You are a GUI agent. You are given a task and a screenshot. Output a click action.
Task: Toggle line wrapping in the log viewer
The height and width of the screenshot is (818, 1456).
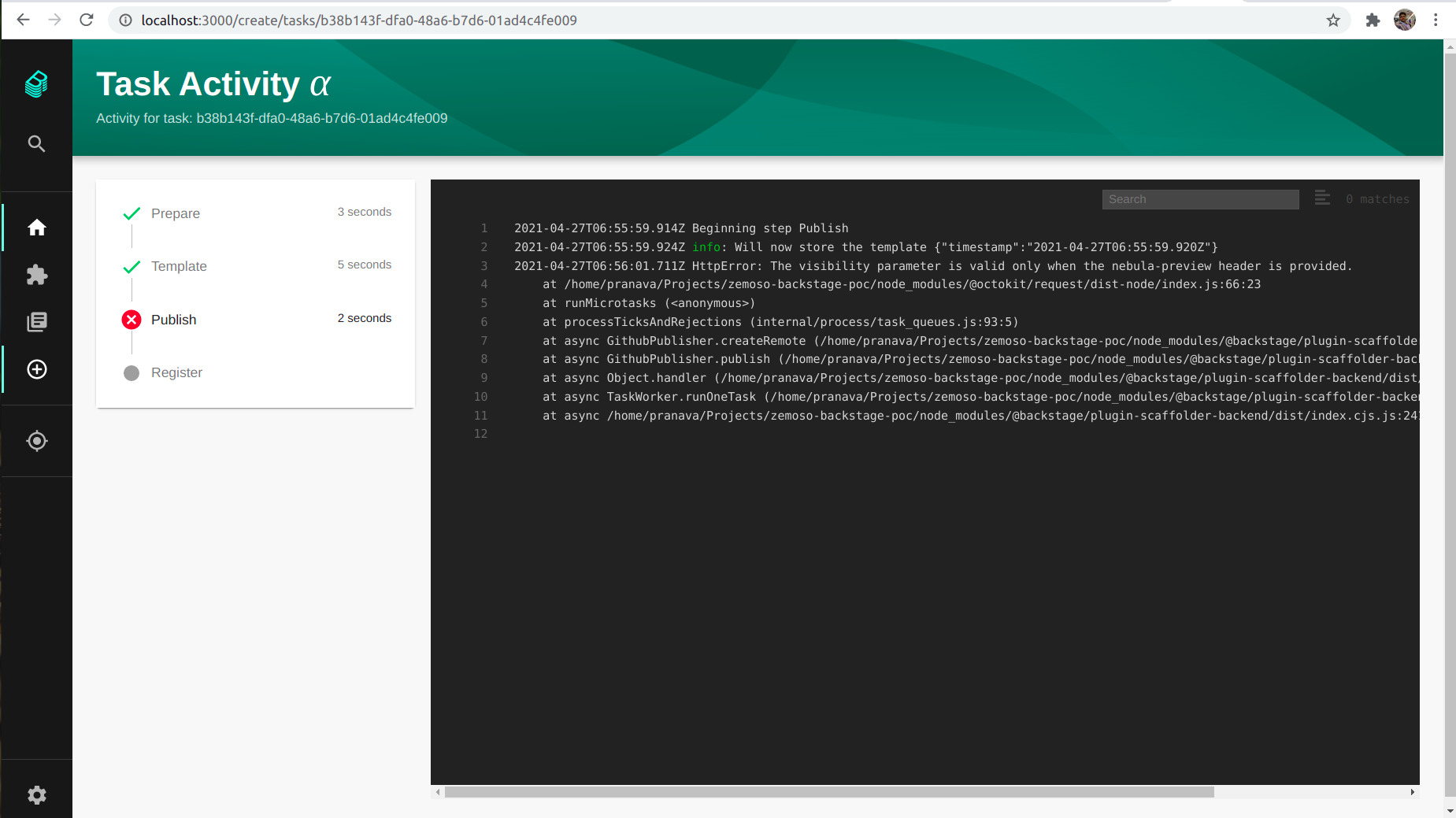tap(1321, 198)
